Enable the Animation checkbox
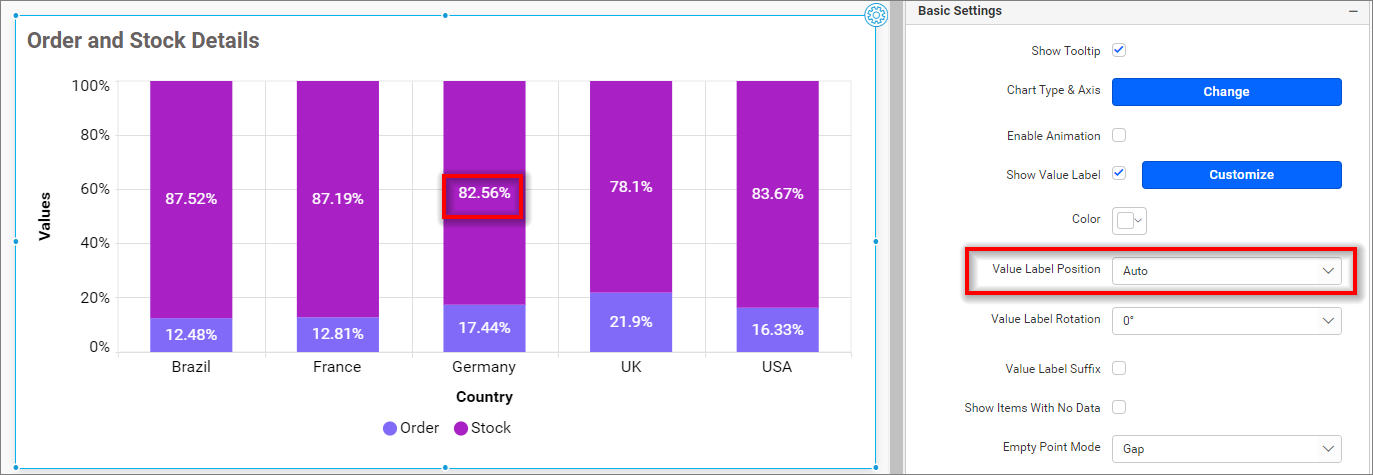Viewport: 1373px width, 475px height. click(1119, 135)
